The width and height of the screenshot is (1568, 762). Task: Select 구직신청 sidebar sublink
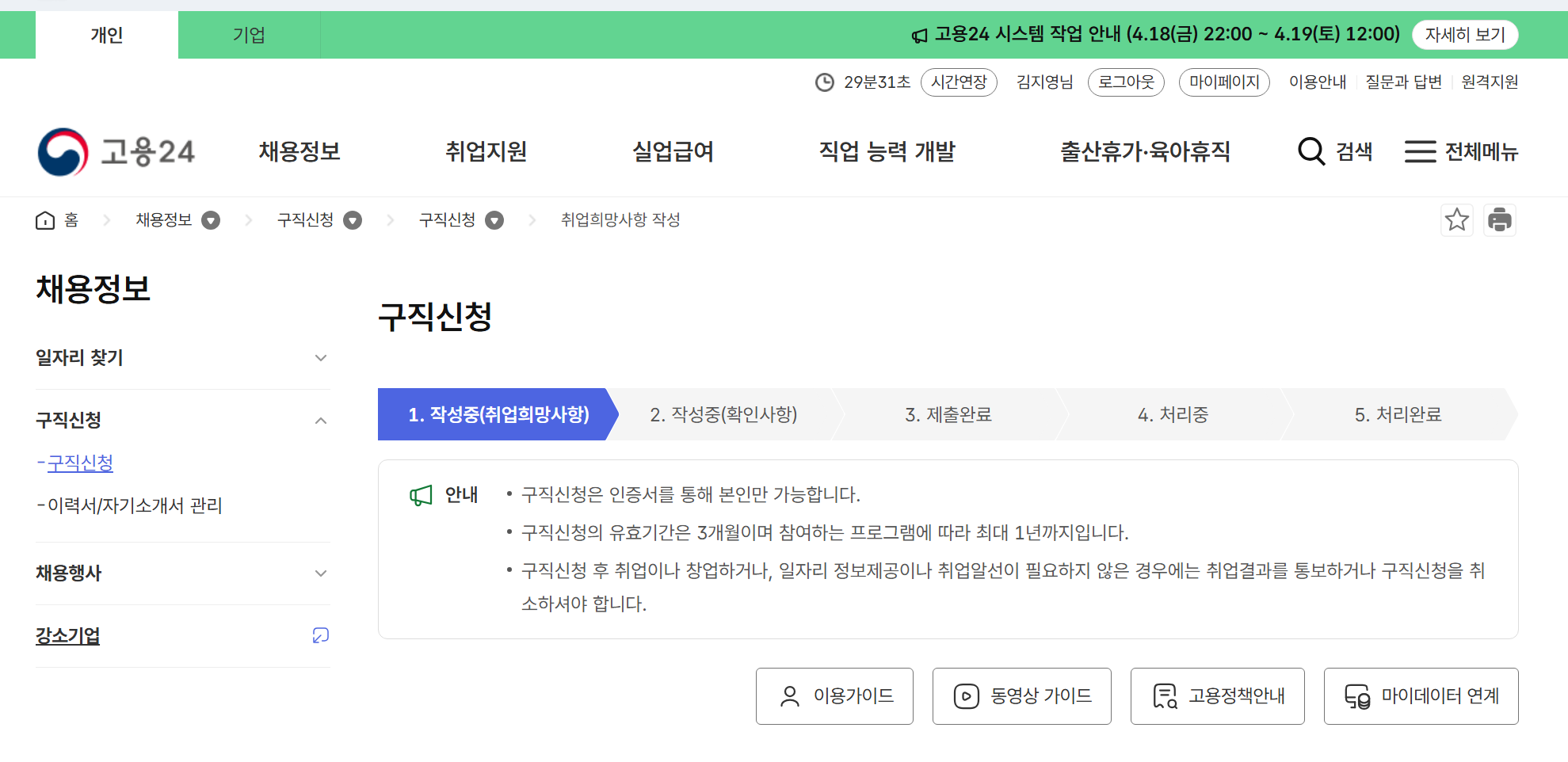point(80,463)
